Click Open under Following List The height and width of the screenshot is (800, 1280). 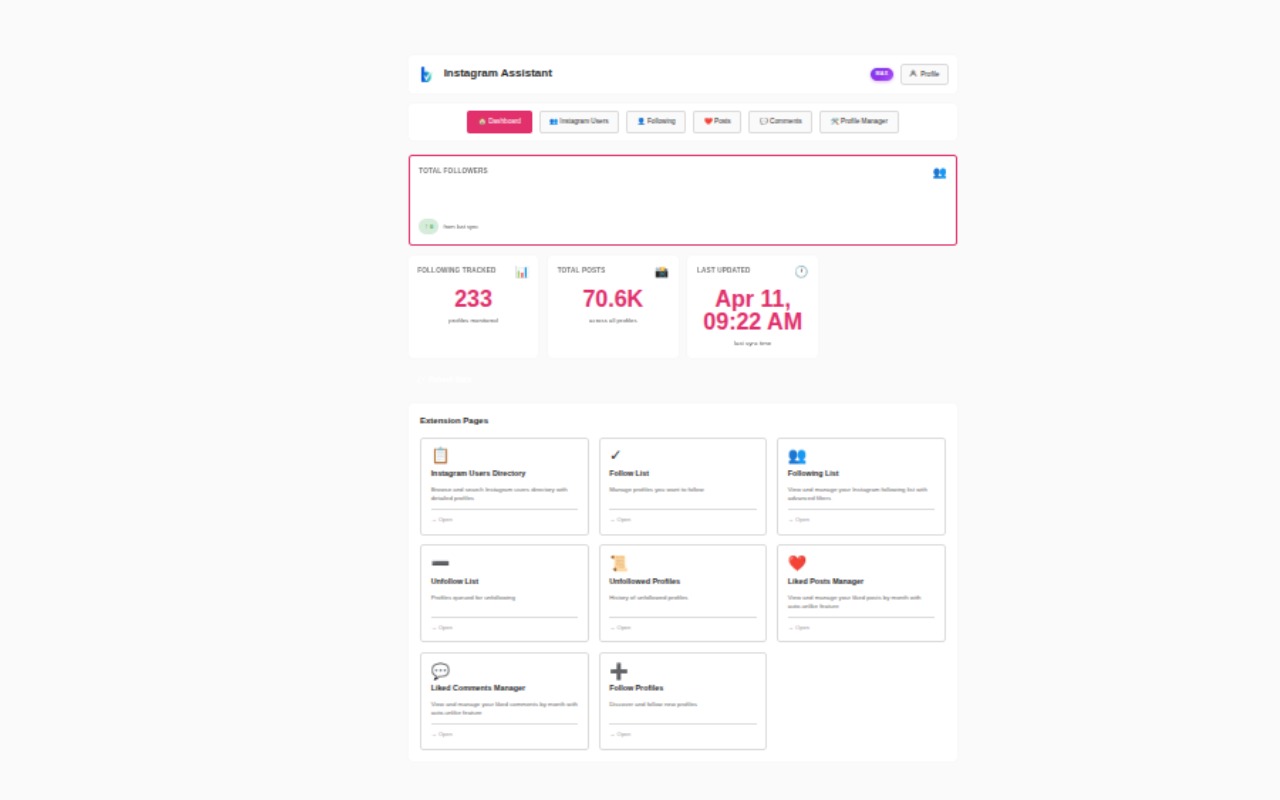pos(798,520)
